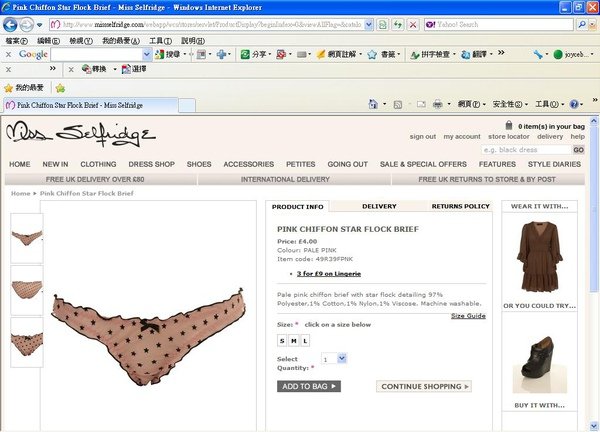
Task: Click the CONTINUE SHOPPING button
Action: click(x=424, y=386)
